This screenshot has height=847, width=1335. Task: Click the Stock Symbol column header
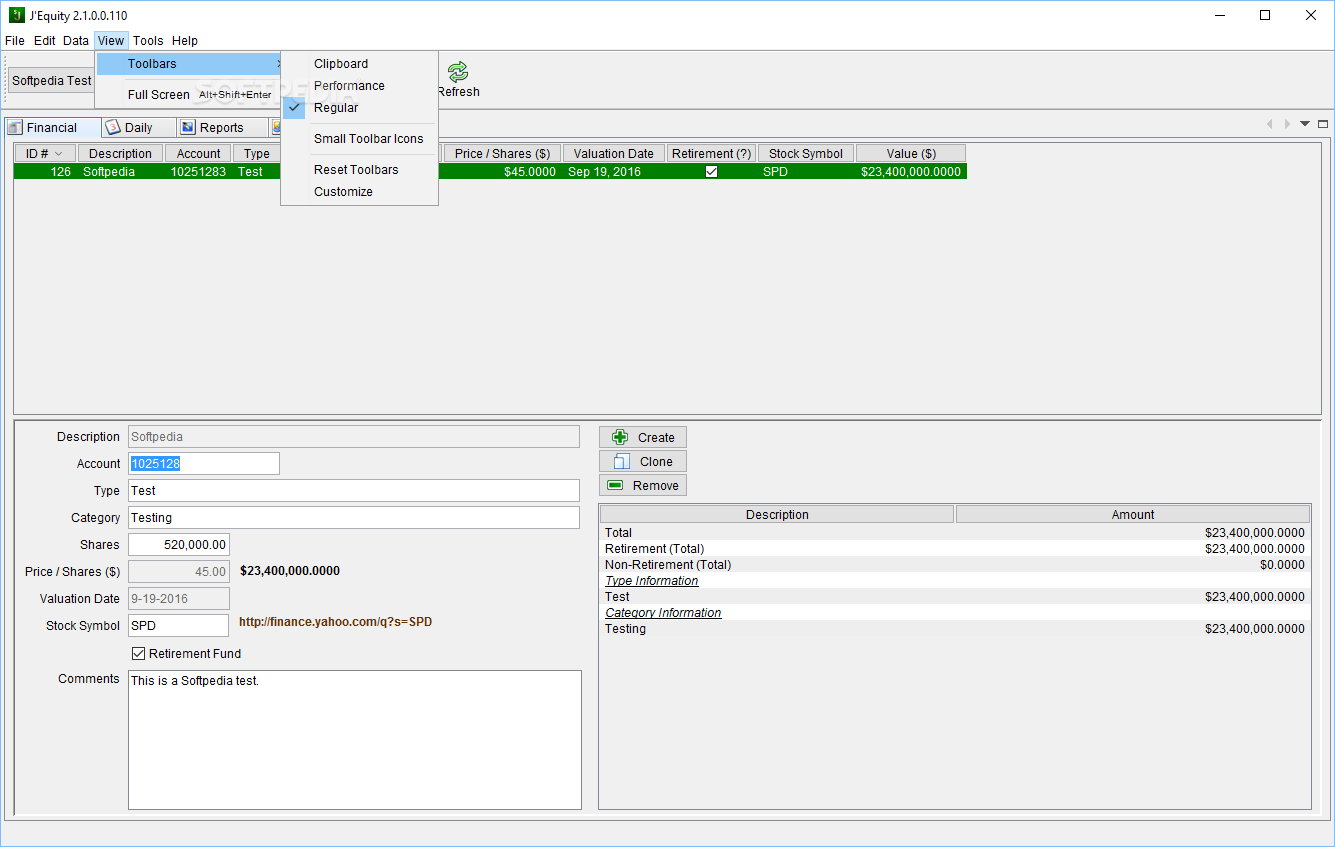point(806,153)
